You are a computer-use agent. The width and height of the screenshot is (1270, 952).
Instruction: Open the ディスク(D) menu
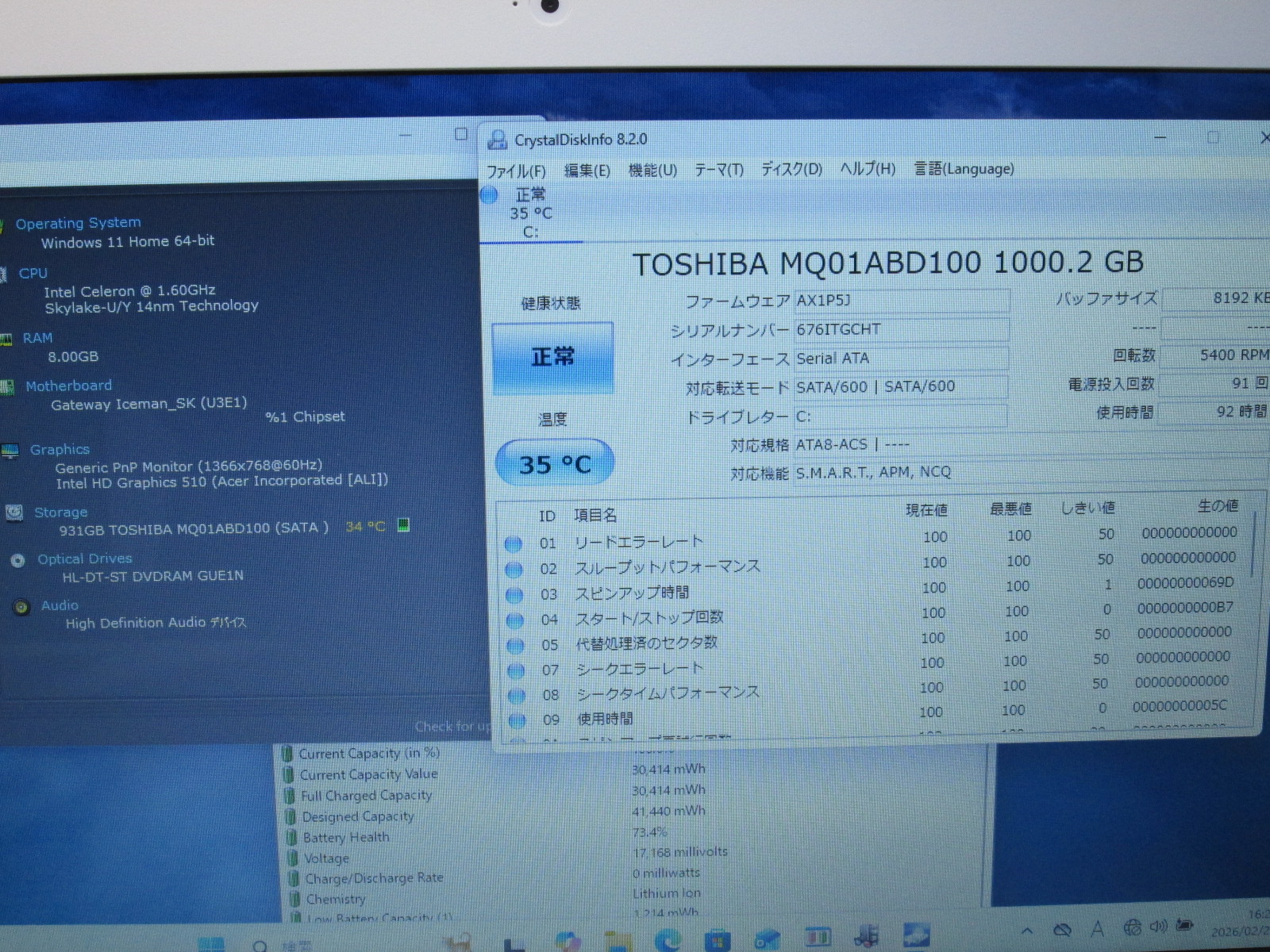(x=791, y=169)
